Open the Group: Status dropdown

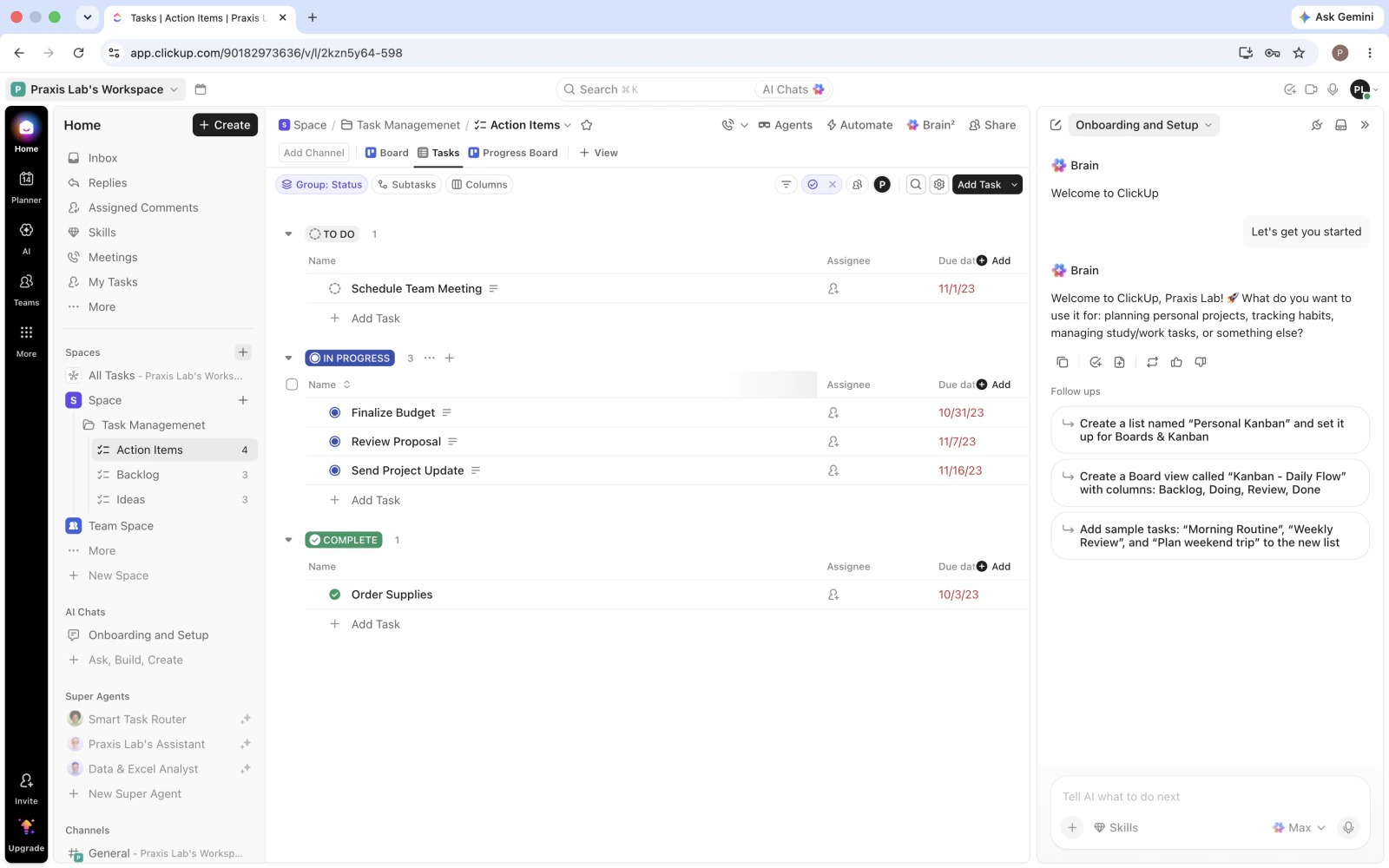321,184
